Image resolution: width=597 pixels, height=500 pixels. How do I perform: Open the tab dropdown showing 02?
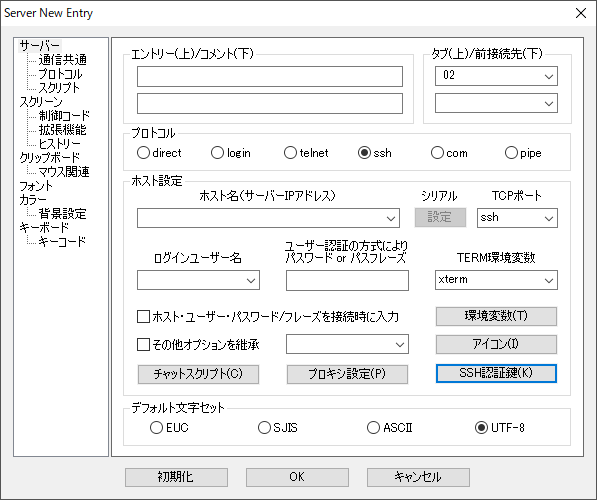[x=496, y=76]
